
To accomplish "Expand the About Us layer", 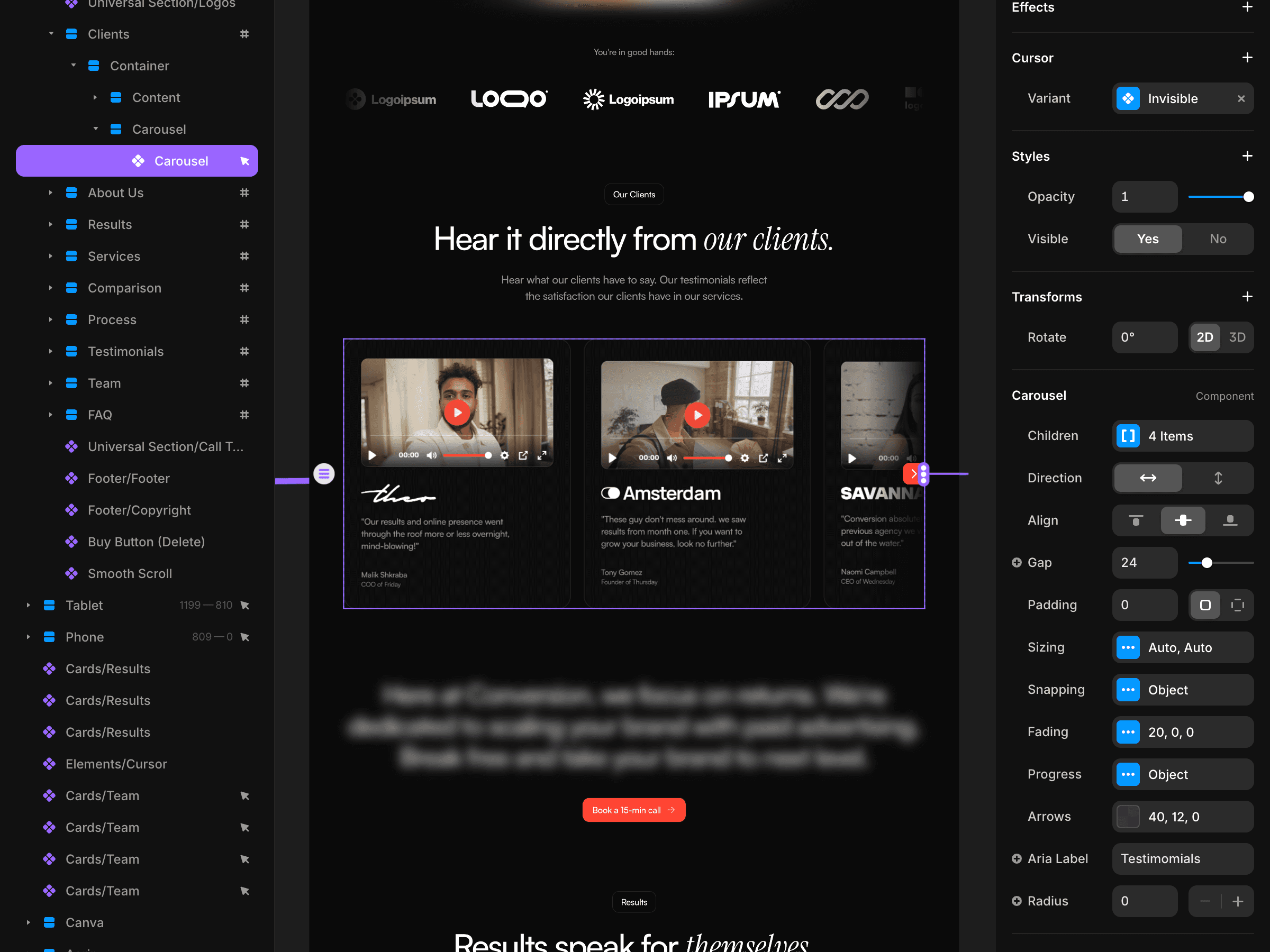I will point(50,193).
